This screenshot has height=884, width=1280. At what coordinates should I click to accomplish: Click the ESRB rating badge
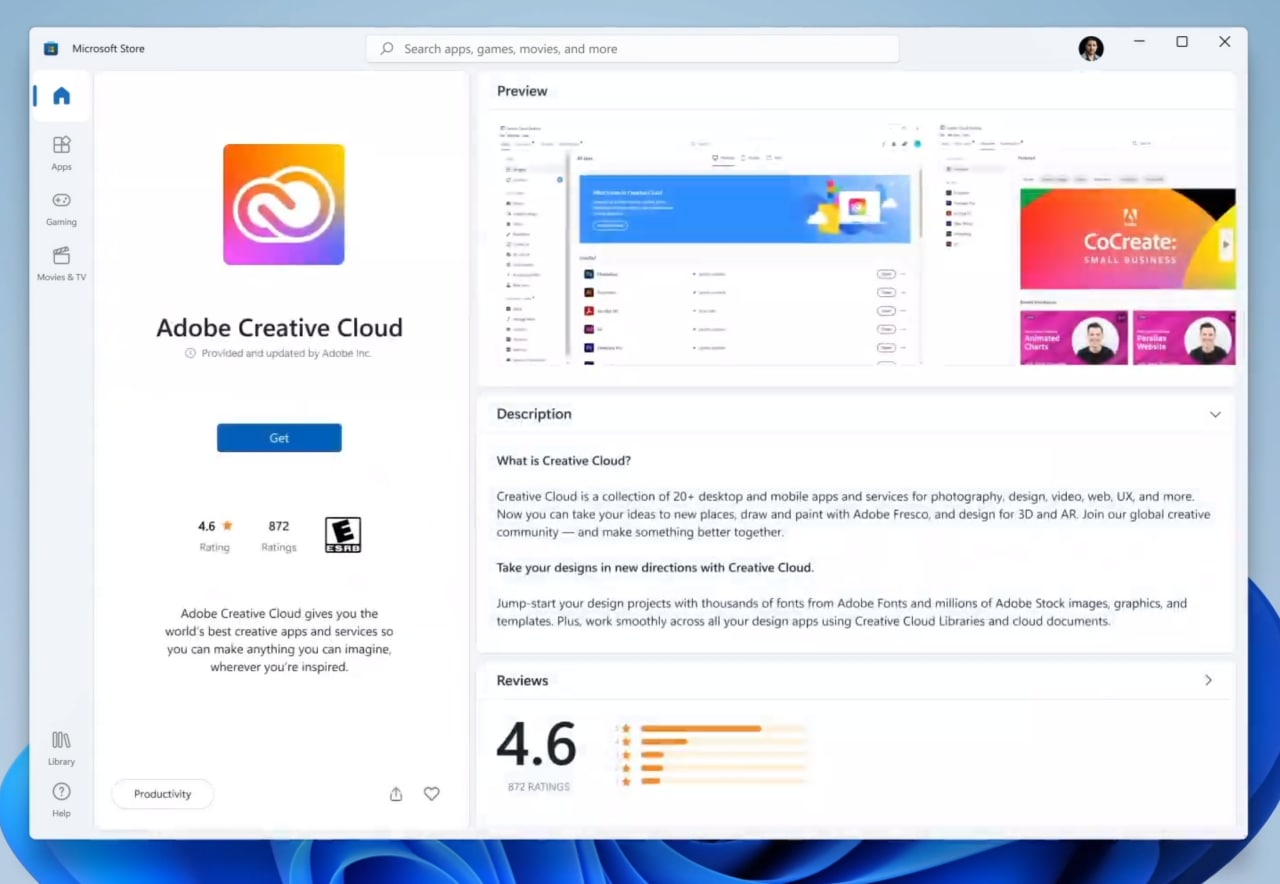tap(343, 535)
